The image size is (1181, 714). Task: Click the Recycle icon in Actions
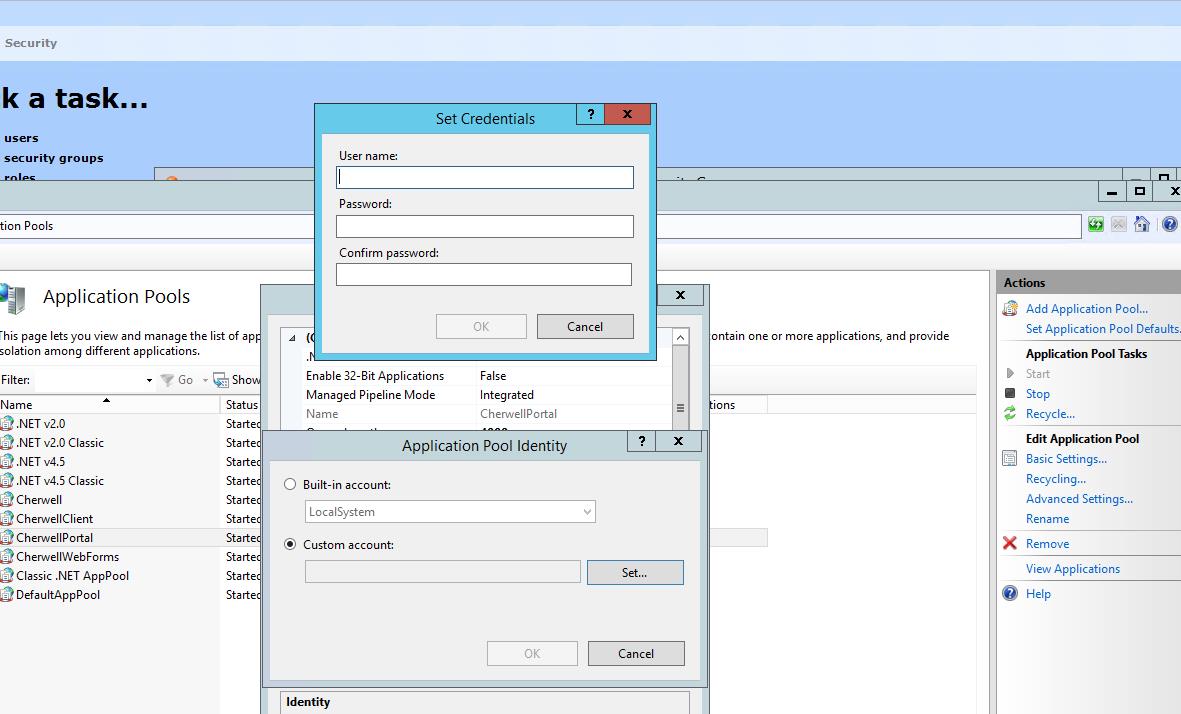coord(1010,414)
